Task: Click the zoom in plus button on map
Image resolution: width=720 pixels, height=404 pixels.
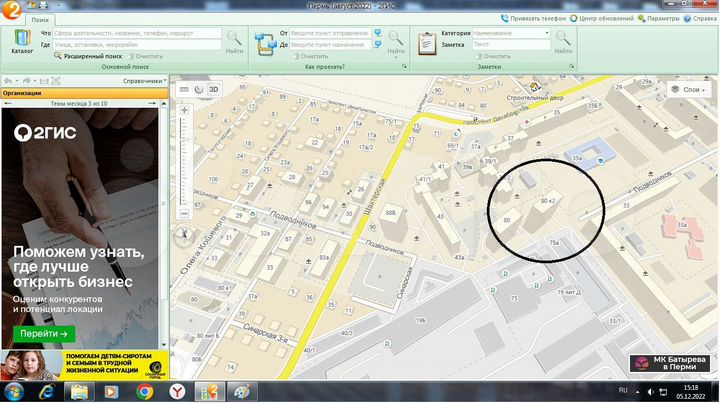Action: (x=184, y=108)
